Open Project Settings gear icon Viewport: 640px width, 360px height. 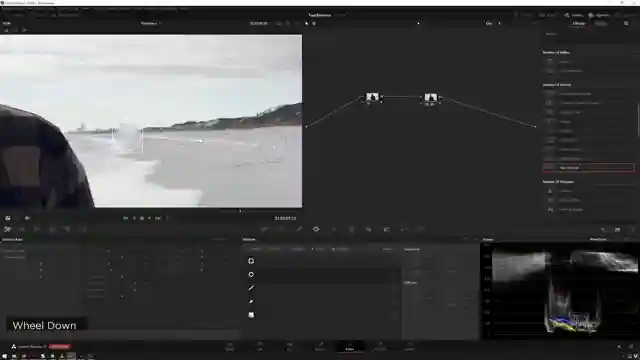coord(631,347)
